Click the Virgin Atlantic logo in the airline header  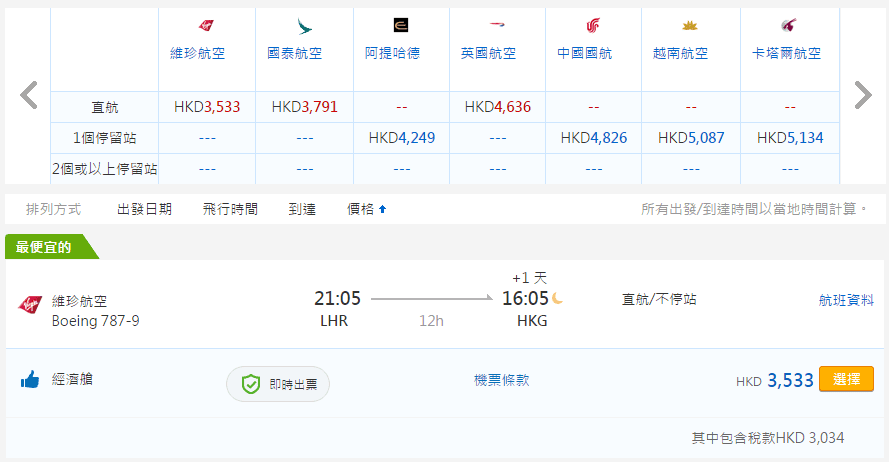[206, 25]
